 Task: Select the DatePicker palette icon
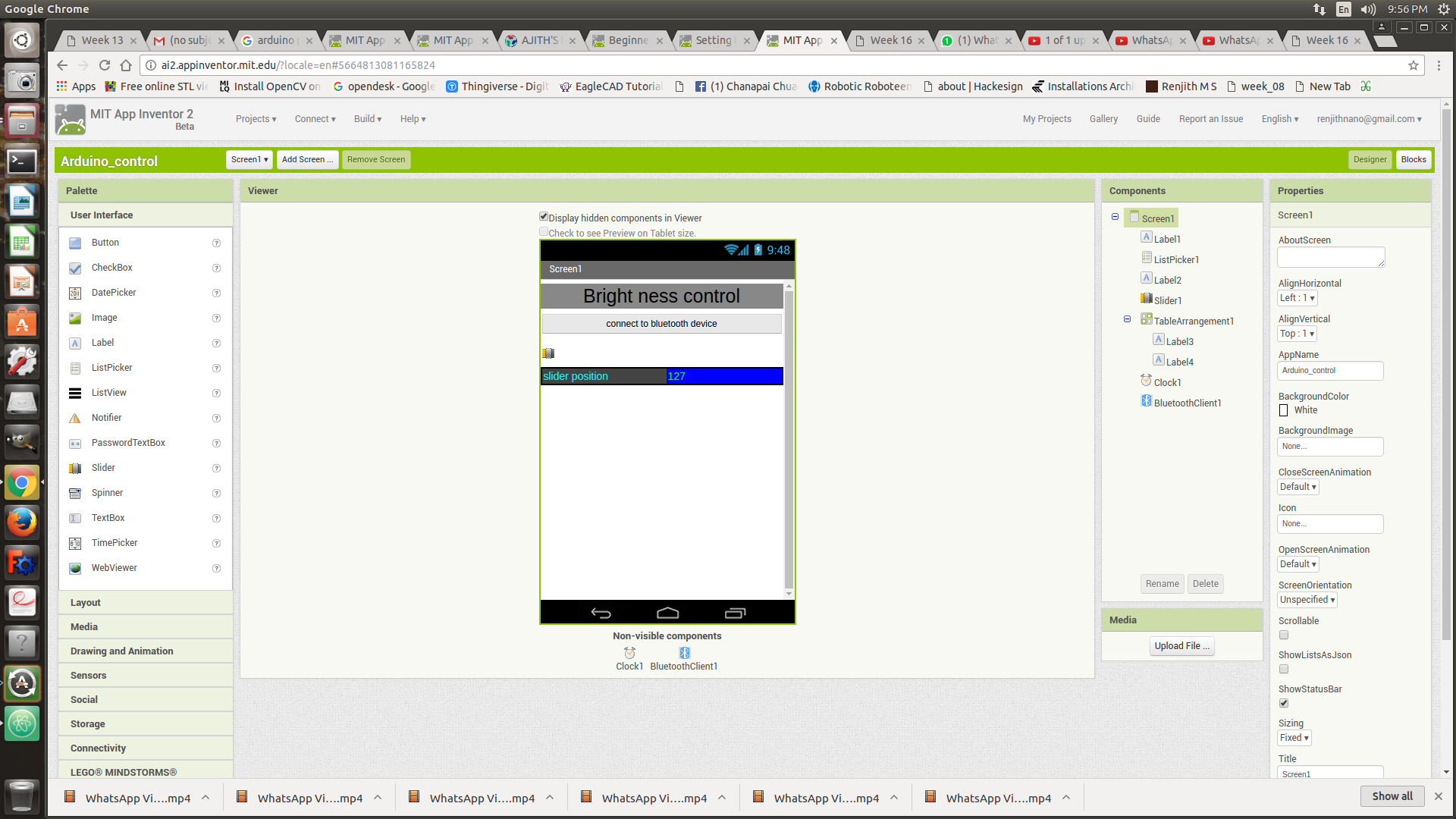click(x=75, y=293)
